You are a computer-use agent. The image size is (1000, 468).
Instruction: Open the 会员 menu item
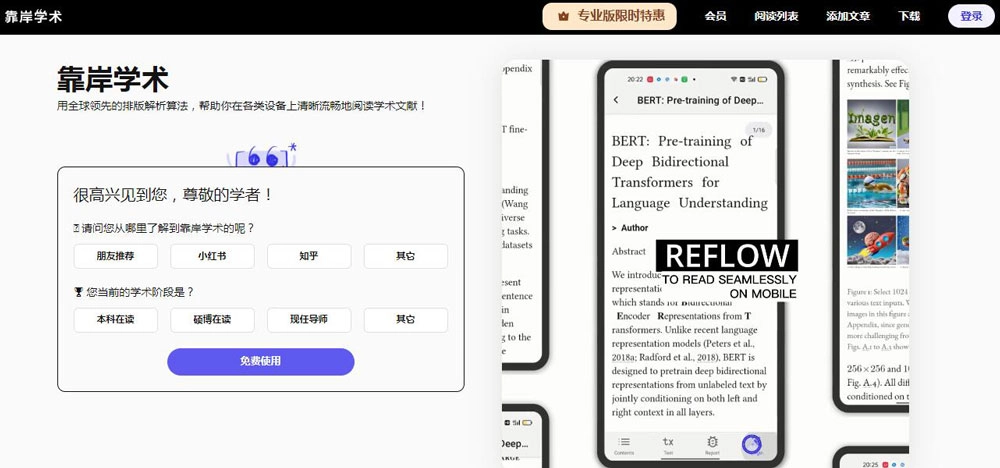[715, 17]
